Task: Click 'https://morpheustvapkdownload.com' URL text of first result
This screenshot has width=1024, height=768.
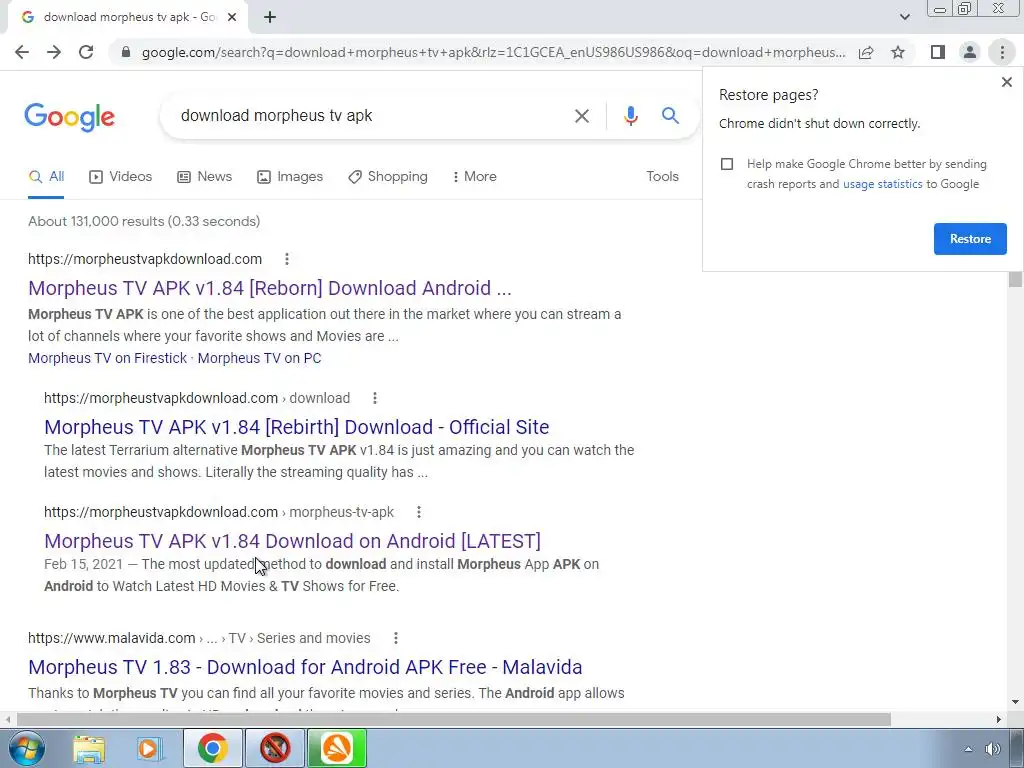Action: pos(145,259)
